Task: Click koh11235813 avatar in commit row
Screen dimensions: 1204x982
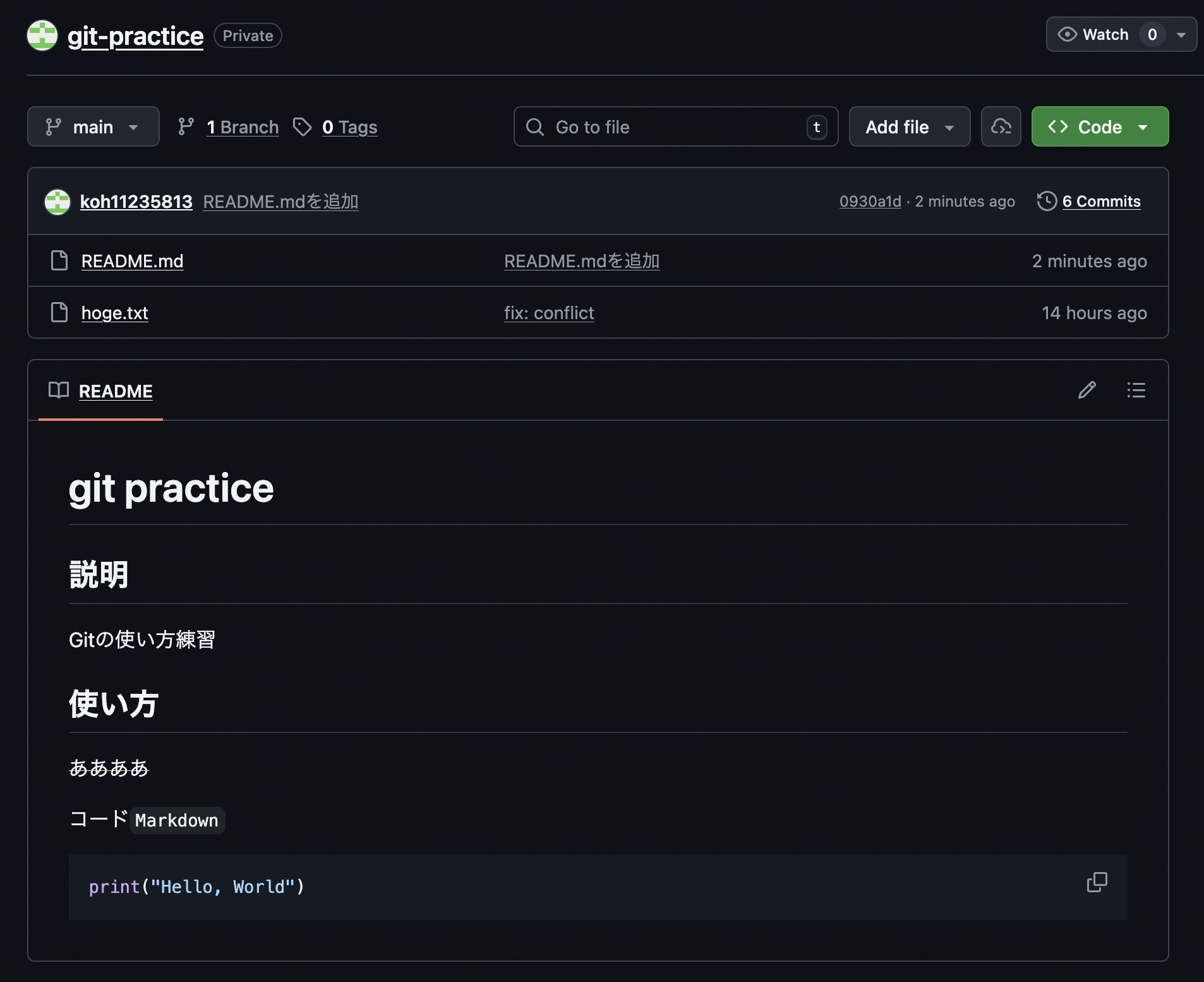Action: (57, 202)
